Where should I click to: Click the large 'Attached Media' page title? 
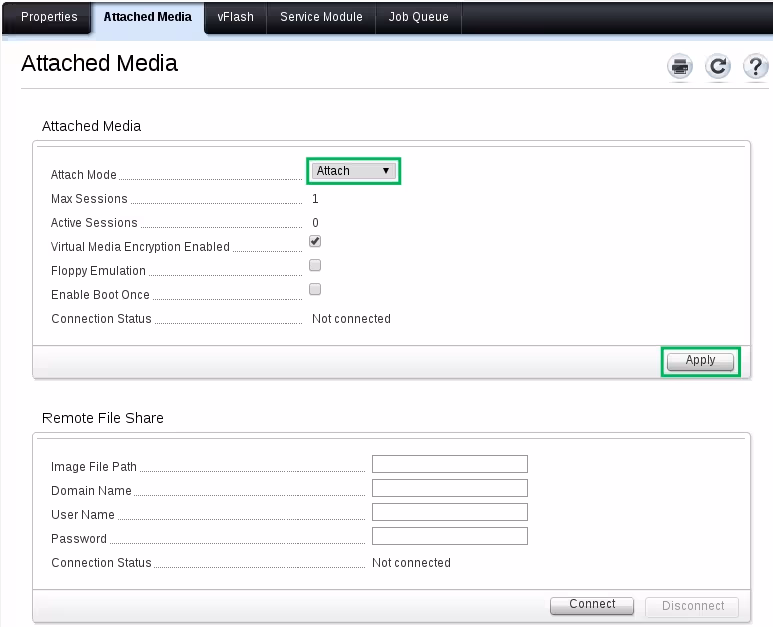99,63
